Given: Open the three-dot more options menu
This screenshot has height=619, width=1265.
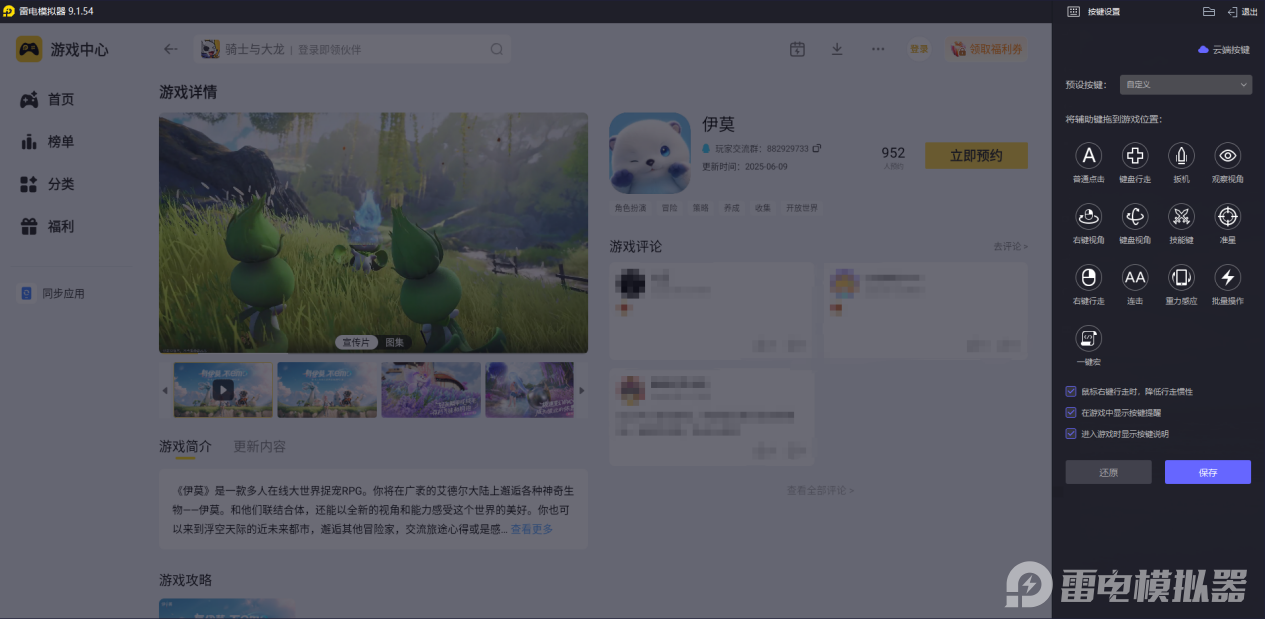Looking at the screenshot, I should (x=877, y=48).
